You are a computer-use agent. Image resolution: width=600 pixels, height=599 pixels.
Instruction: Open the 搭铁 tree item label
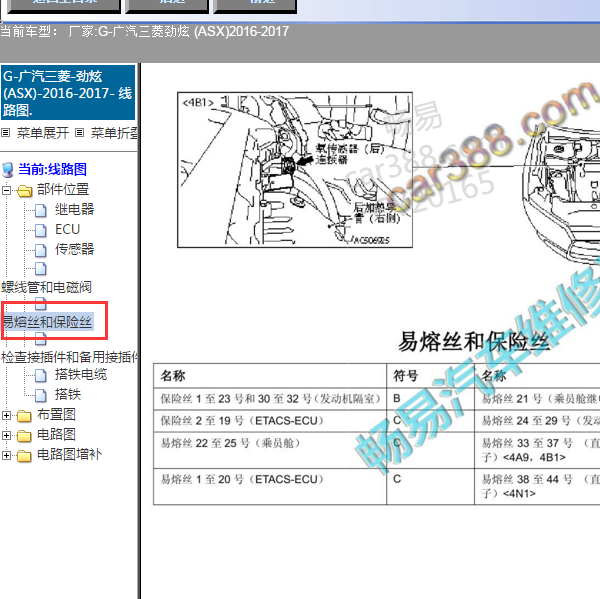68,394
